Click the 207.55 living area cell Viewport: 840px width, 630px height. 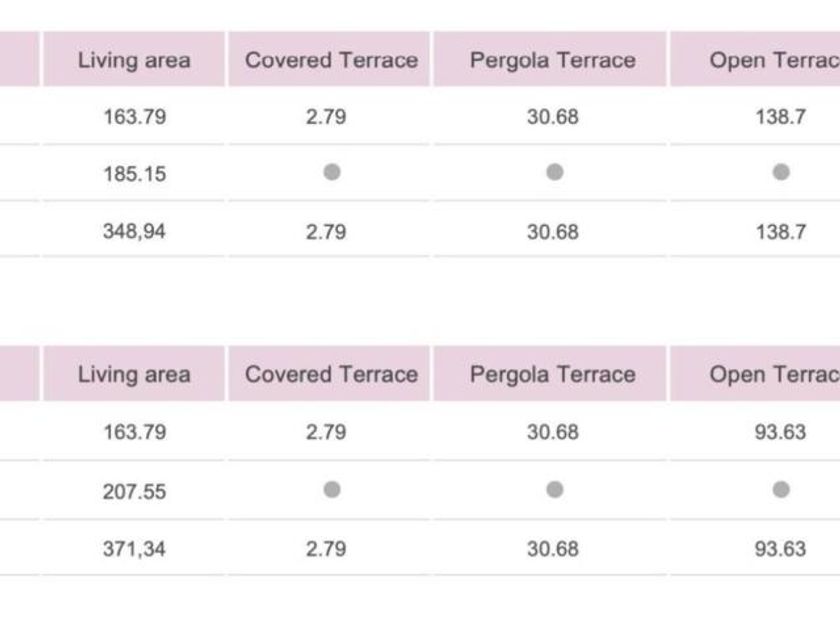[134, 491]
